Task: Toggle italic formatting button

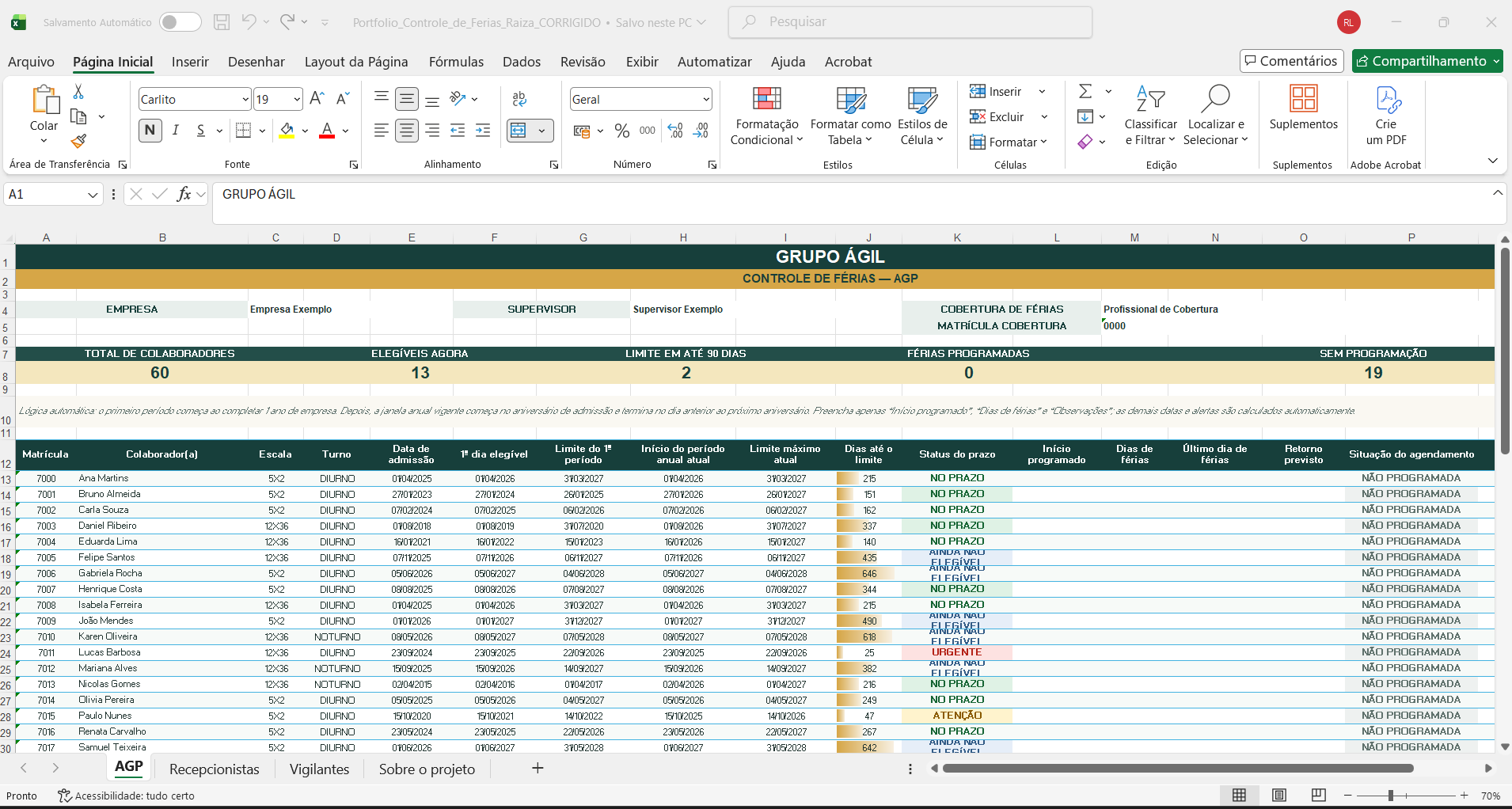Action: click(176, 131)
